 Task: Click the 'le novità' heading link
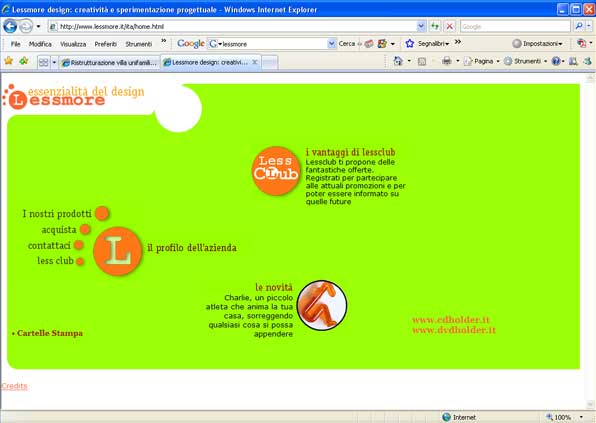(x=274, y=287)
